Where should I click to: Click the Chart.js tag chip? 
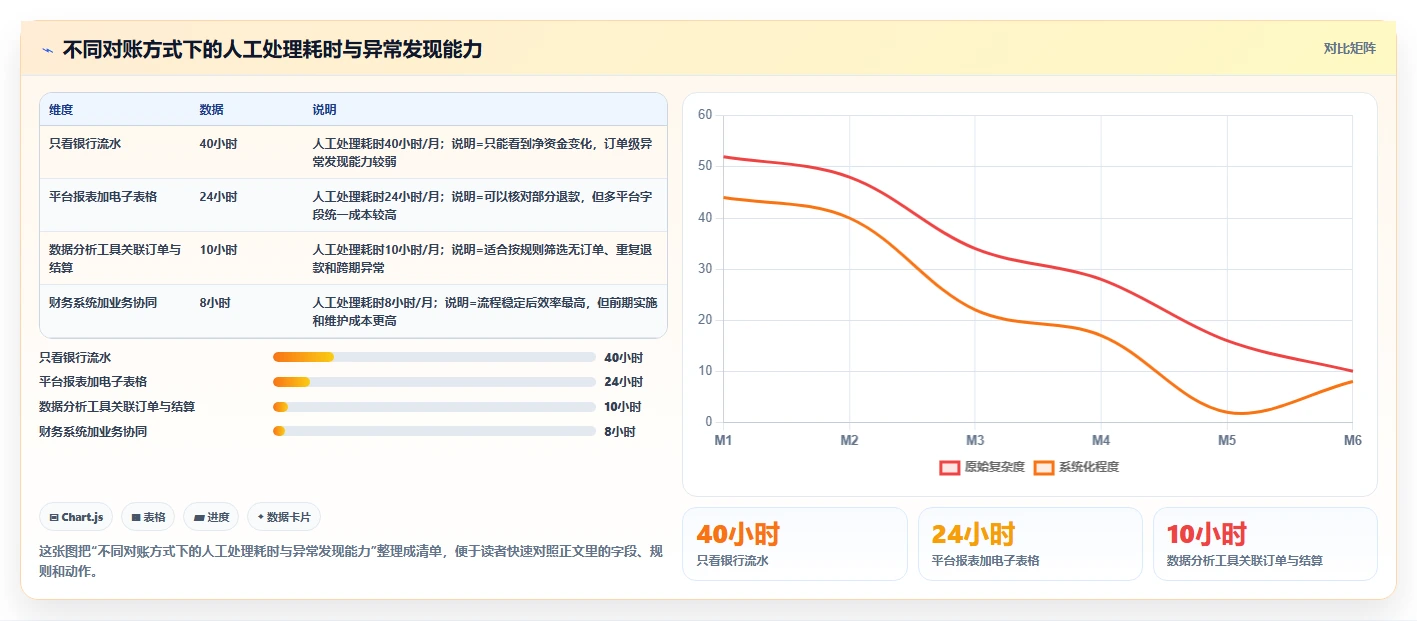(x=77, y=517)
